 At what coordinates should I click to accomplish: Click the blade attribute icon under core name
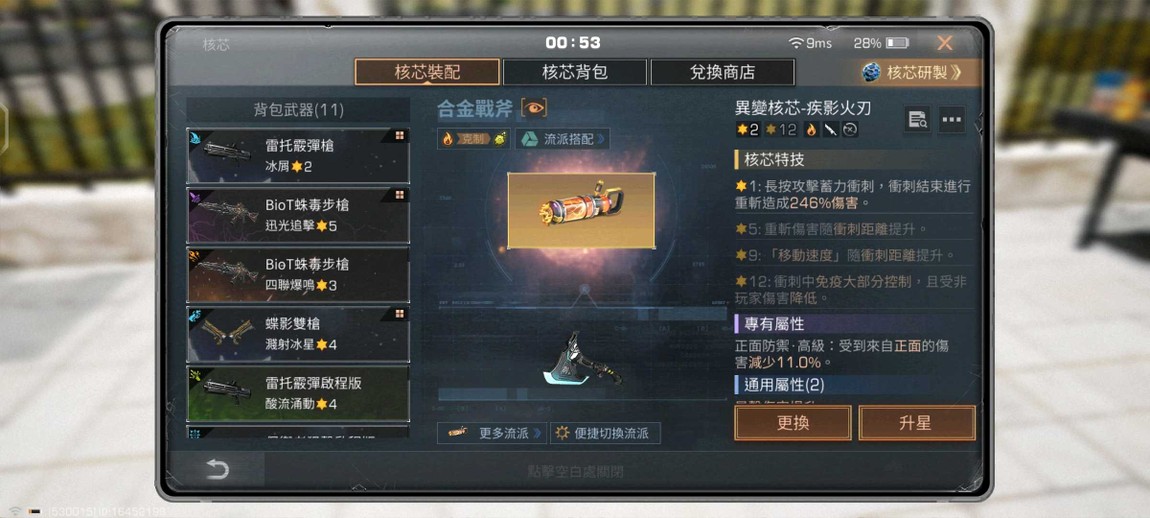point(830,130)
